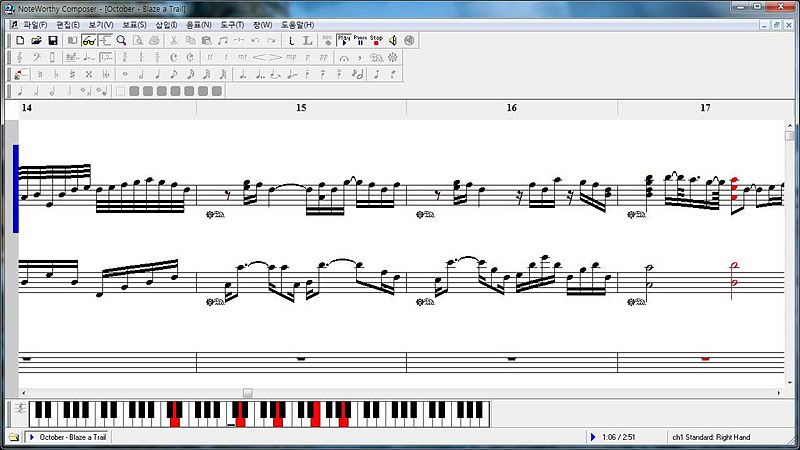This screenshot has height=450, width=800.
Task: Open the 삽입(I) menu
Action: coord(166,24)
